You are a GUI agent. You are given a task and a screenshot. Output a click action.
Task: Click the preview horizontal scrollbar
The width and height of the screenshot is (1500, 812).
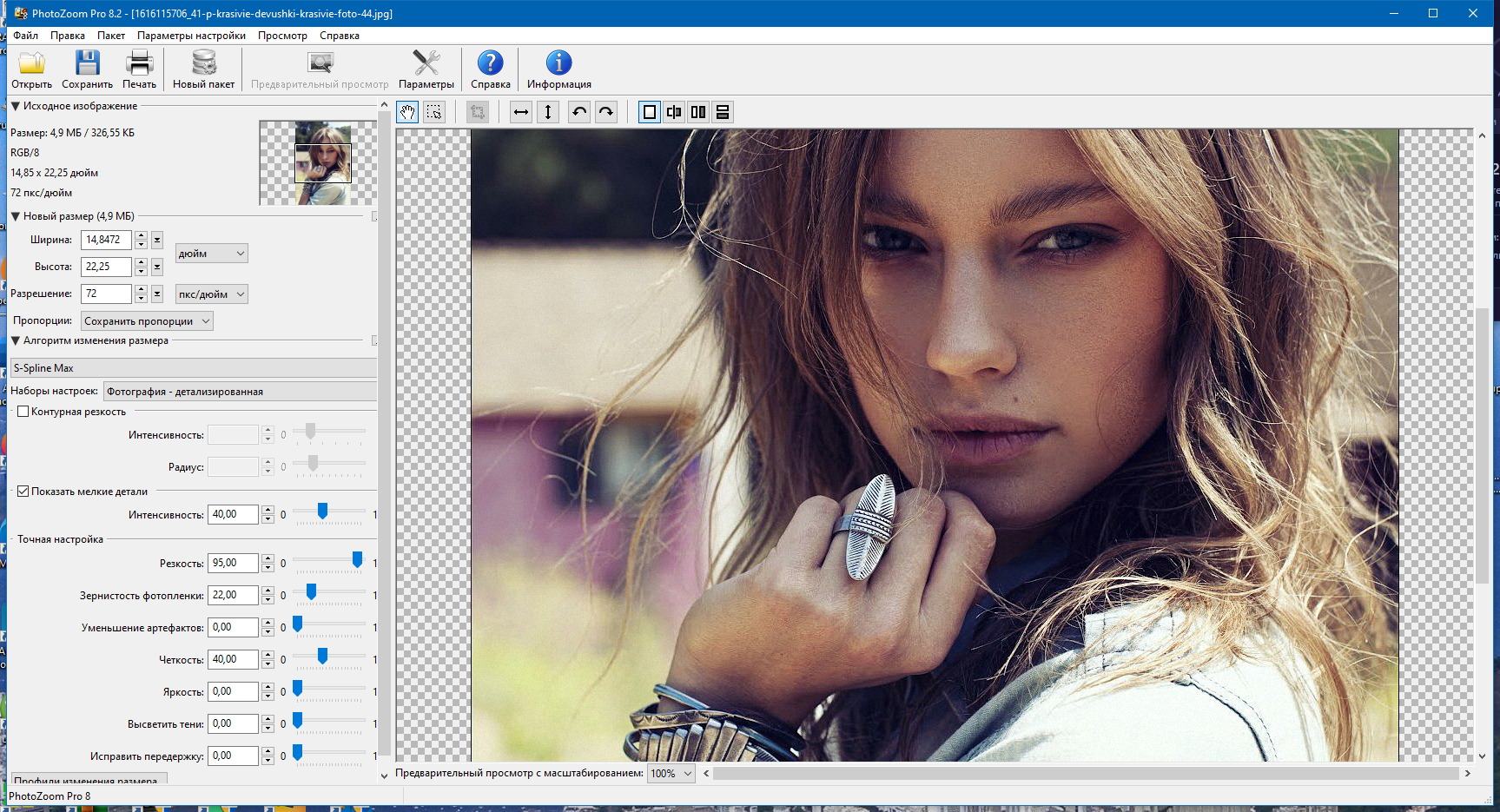pos(1086,773)
